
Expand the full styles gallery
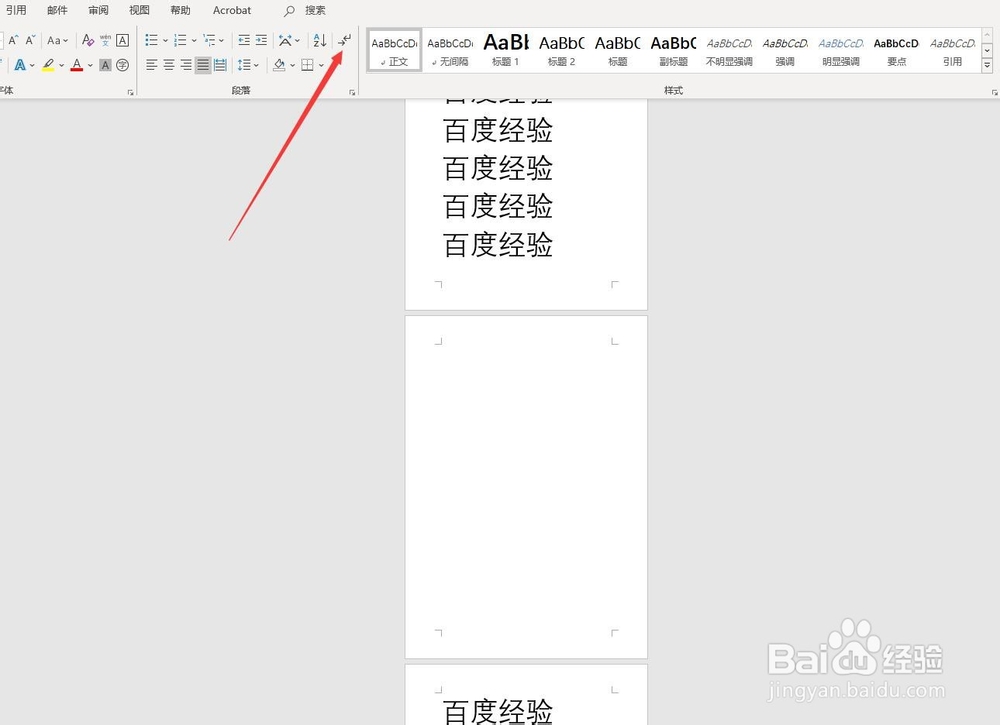tap(987, 64)
